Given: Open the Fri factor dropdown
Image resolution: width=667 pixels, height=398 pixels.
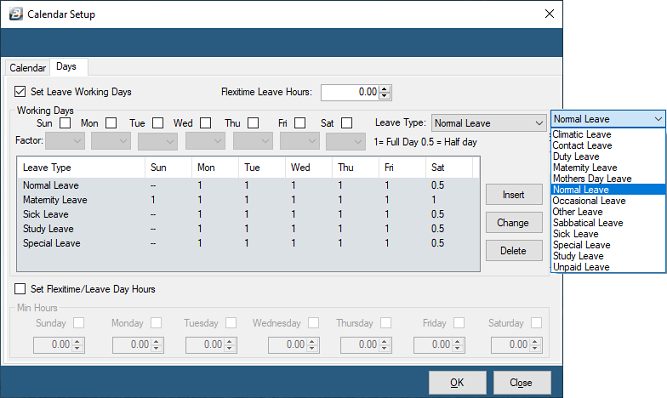Looking at the screenshot, I should [299, 141].
